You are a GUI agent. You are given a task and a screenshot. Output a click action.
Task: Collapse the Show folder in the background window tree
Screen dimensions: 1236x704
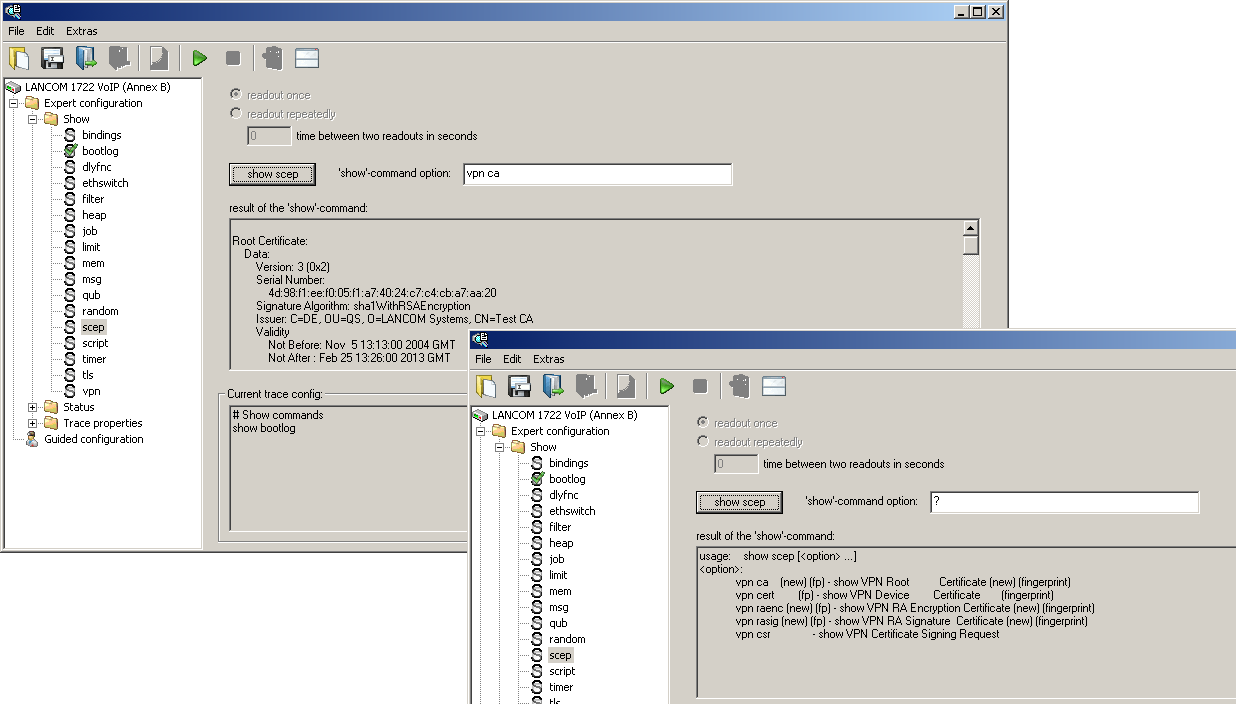(x=33, y=119)
